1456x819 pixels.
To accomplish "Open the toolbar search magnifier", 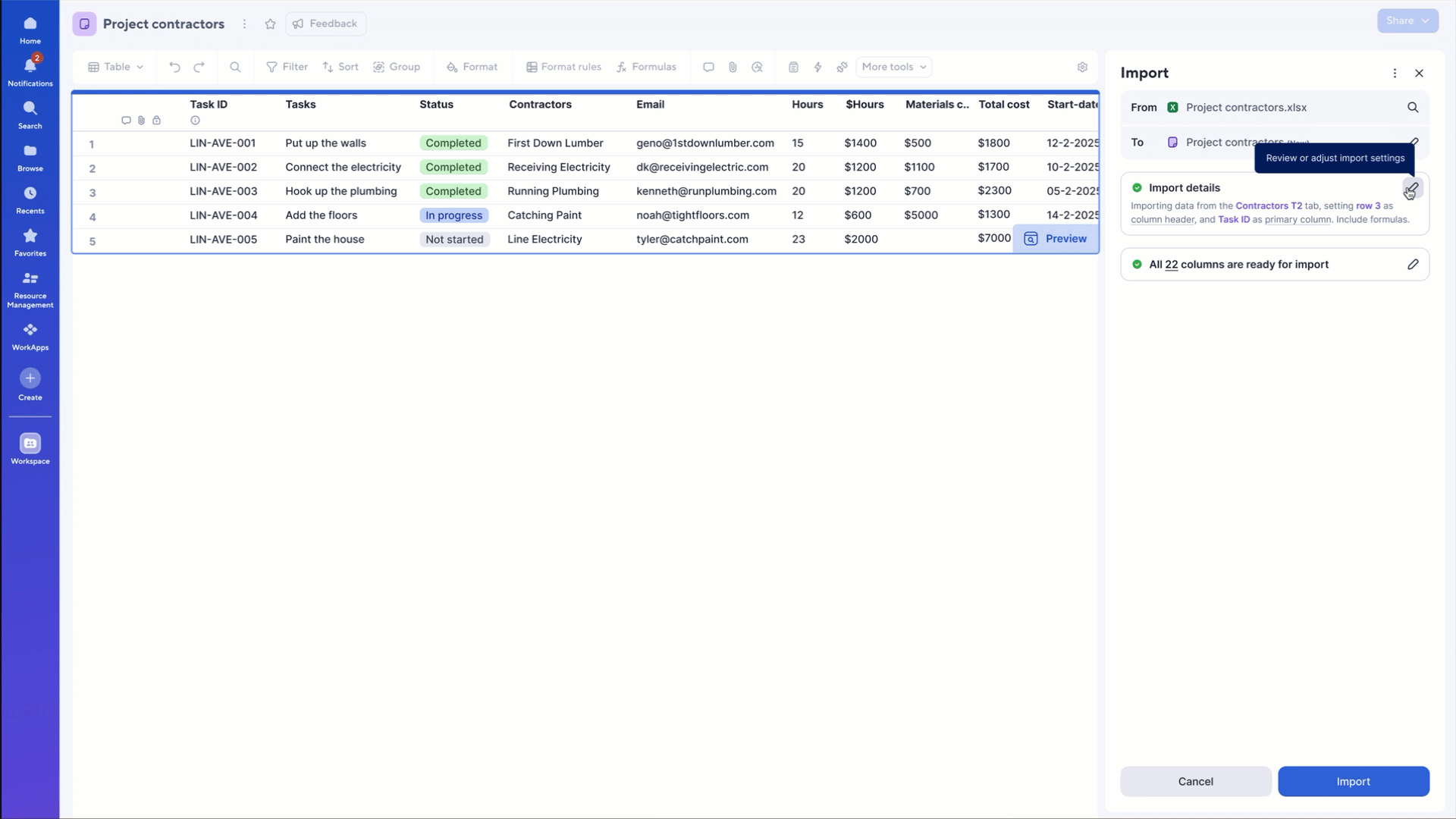I will (x=235, y=67).
